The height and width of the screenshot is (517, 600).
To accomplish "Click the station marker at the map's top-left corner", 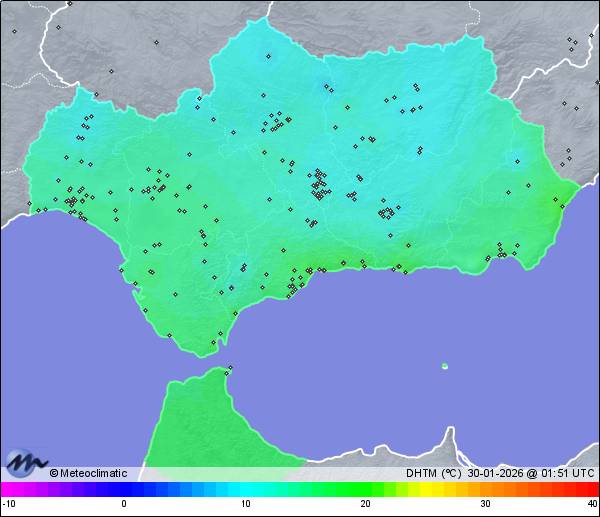I will 14,31.
